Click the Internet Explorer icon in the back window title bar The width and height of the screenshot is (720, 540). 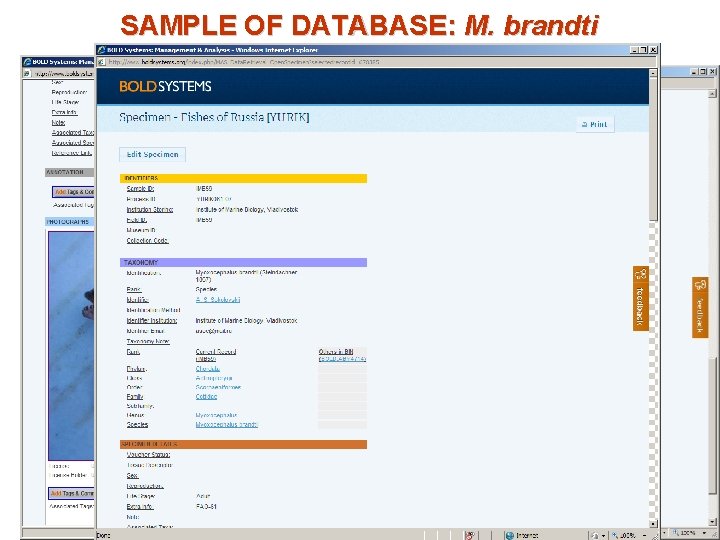tap(27, 62)
